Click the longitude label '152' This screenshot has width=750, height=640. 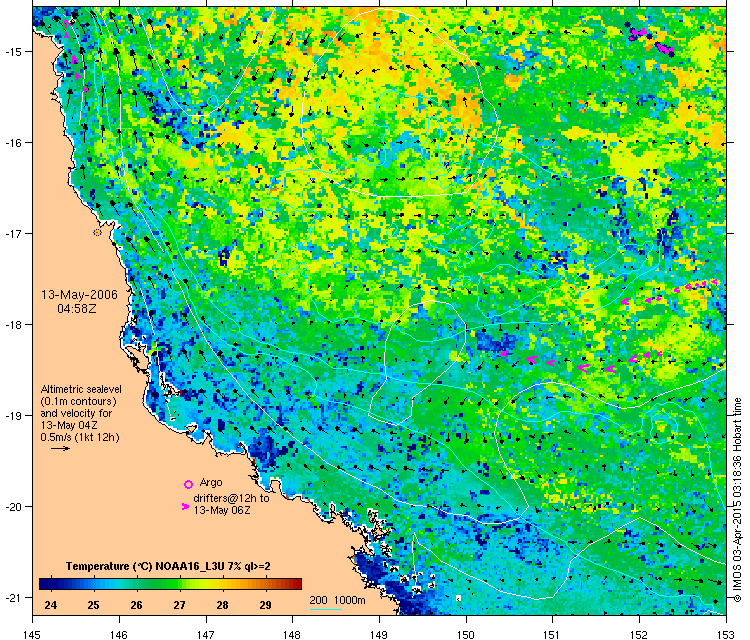pyautogui.click(x=640, y=634)
